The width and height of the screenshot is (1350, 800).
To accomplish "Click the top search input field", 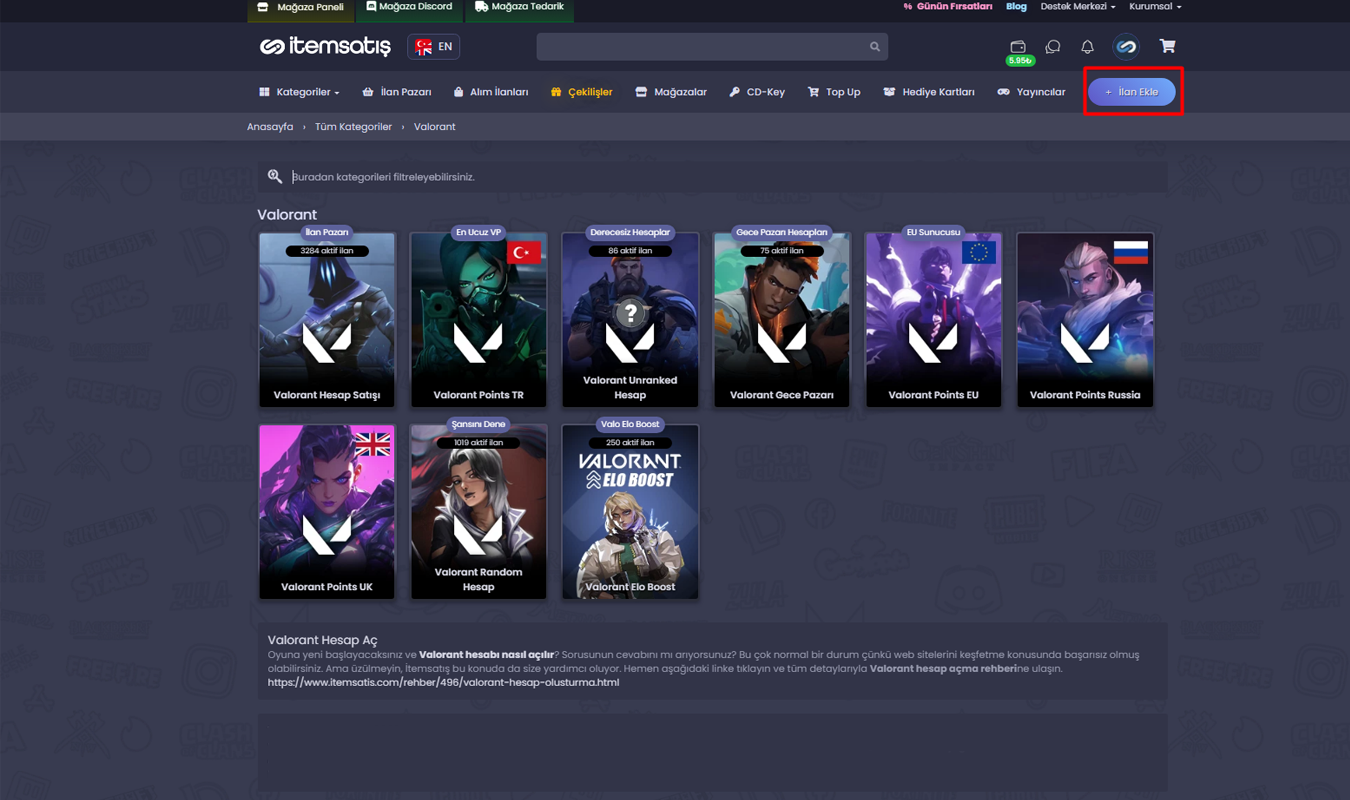I will click(x=712, y=47).
